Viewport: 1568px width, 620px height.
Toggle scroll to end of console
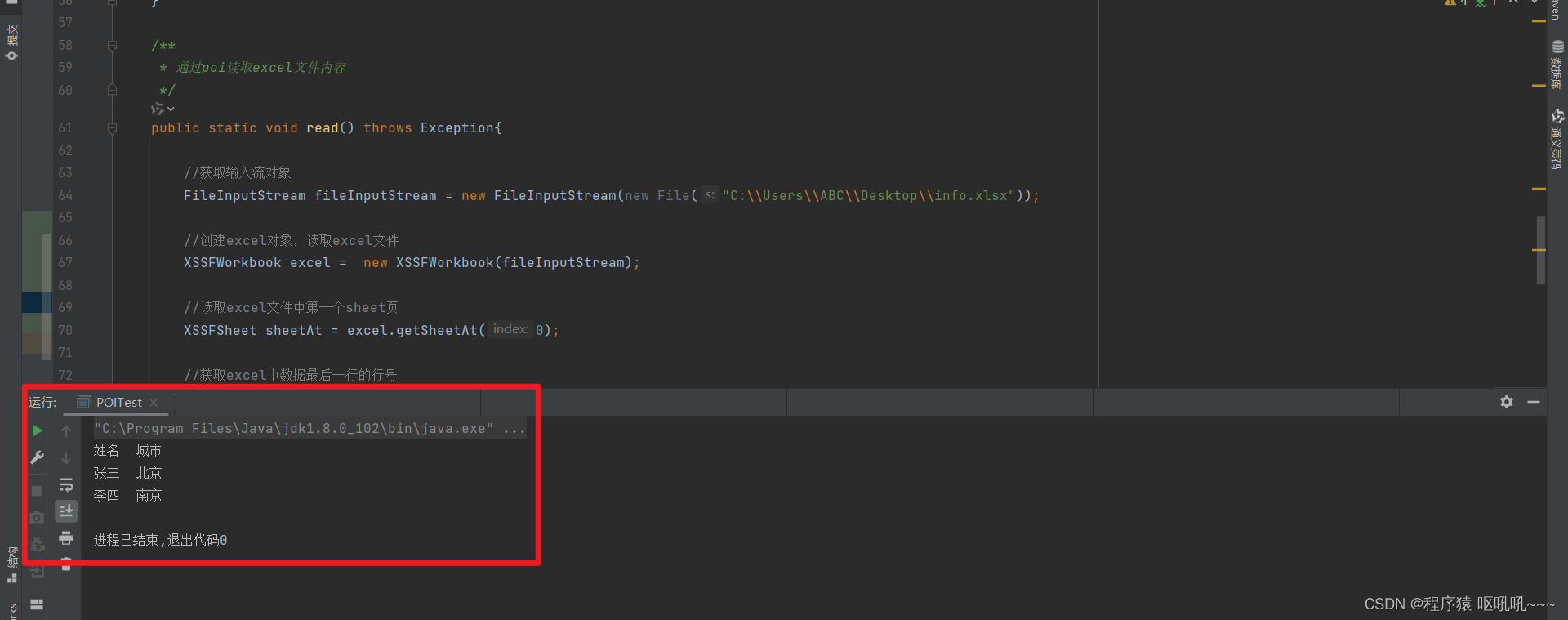coord(66,511)
